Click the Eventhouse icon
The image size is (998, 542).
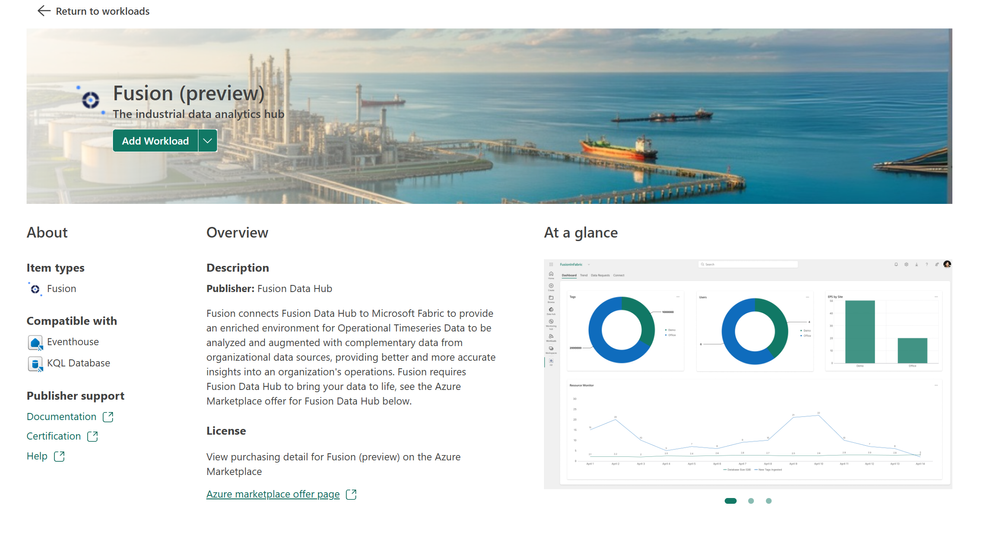click(35, 342)
